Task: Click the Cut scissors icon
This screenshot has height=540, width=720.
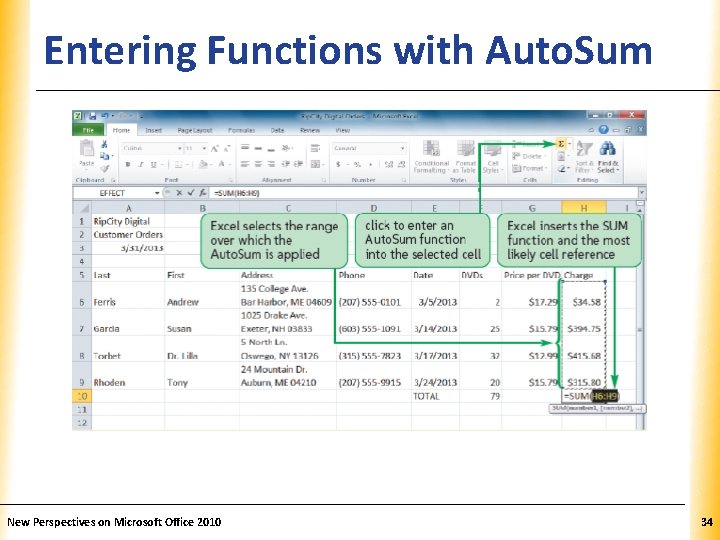Action: tap(105, 145)
